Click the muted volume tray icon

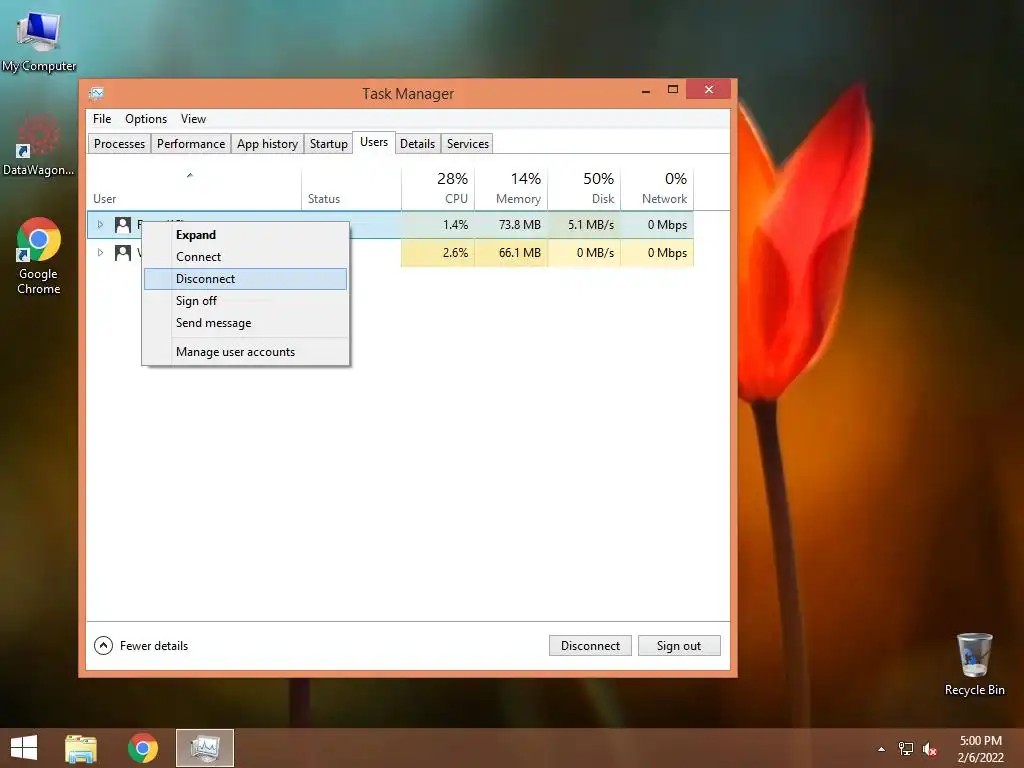pyautogui.click(x=930, y=749)
